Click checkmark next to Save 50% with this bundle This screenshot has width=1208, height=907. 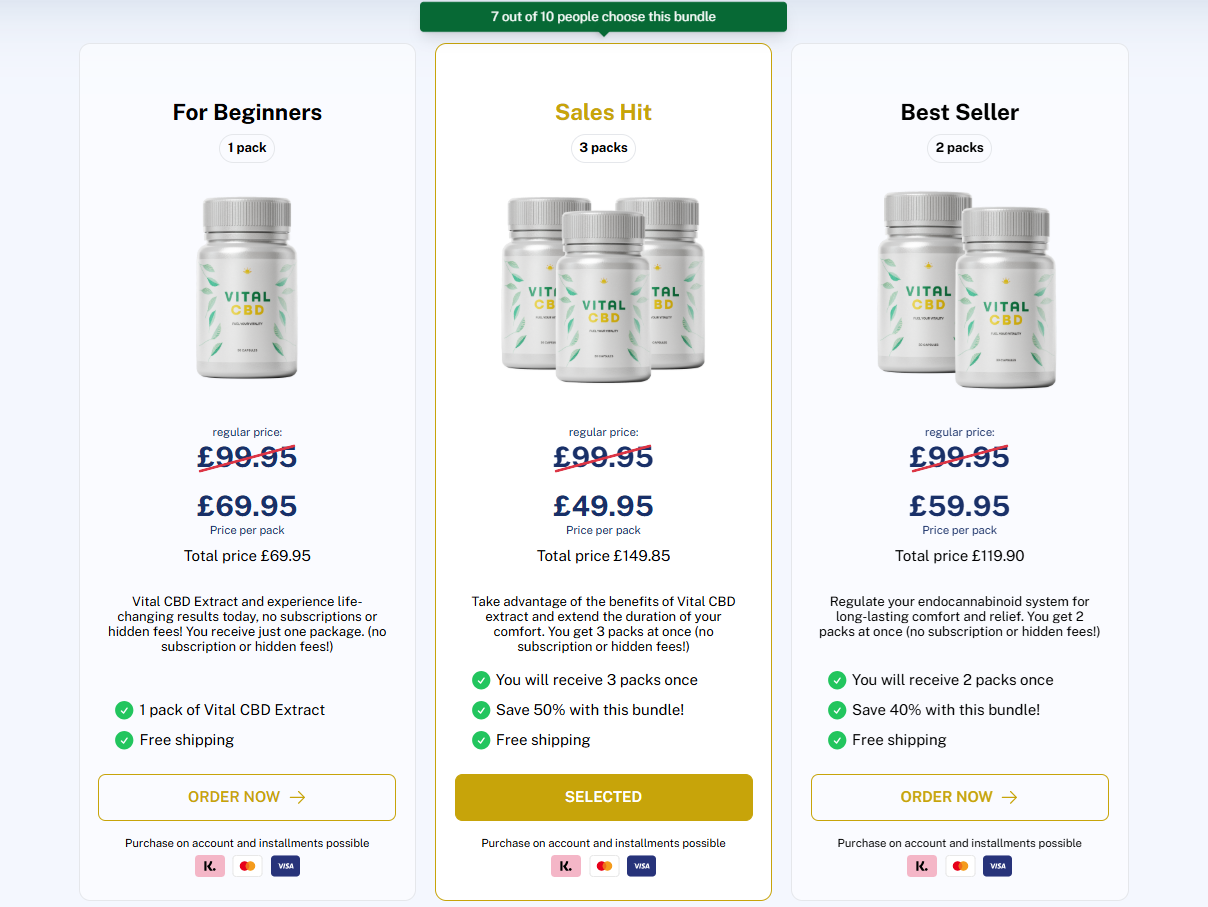(x=480, y=710)
